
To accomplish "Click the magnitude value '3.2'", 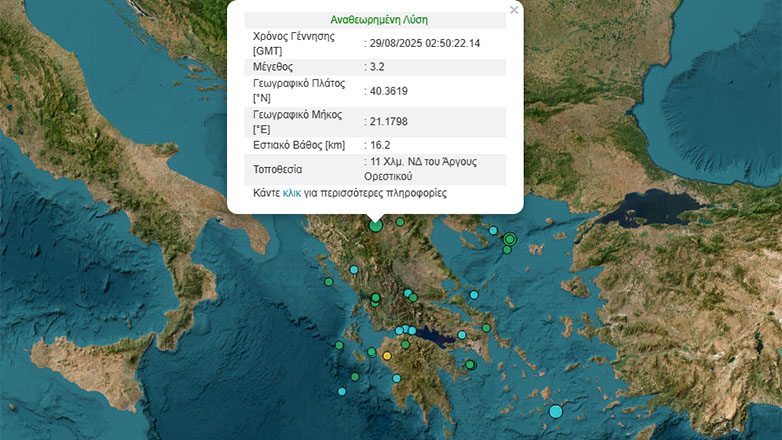I will click(377, 67).
